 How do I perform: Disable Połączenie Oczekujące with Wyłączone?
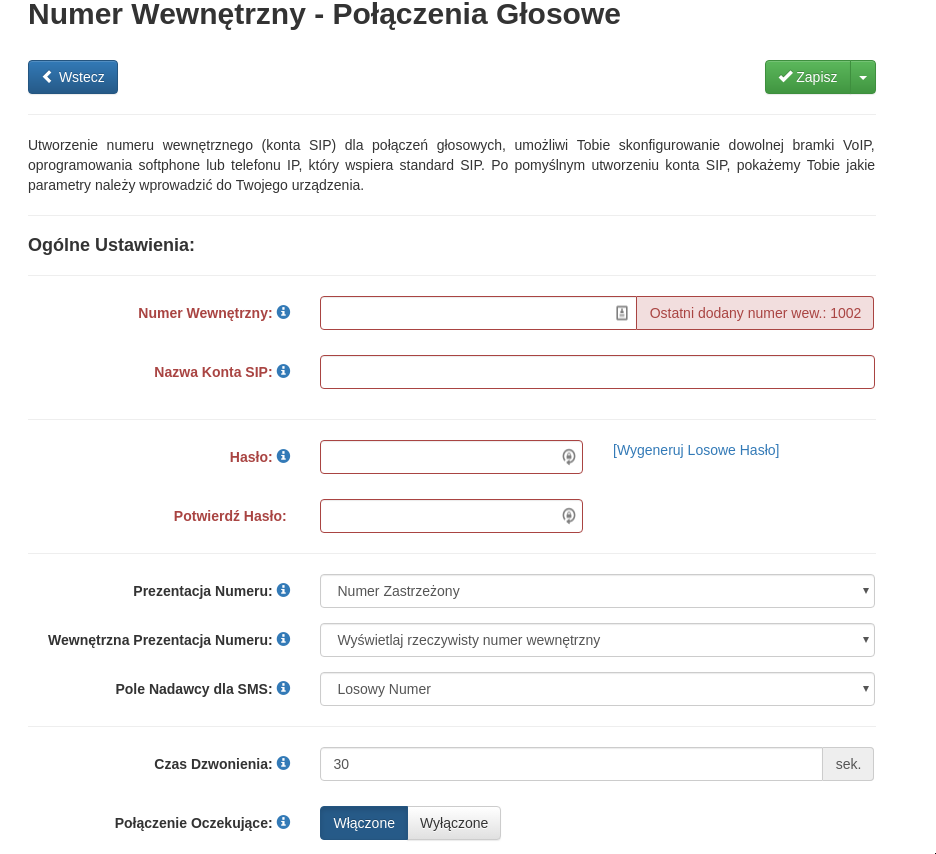tap(454, 823)
